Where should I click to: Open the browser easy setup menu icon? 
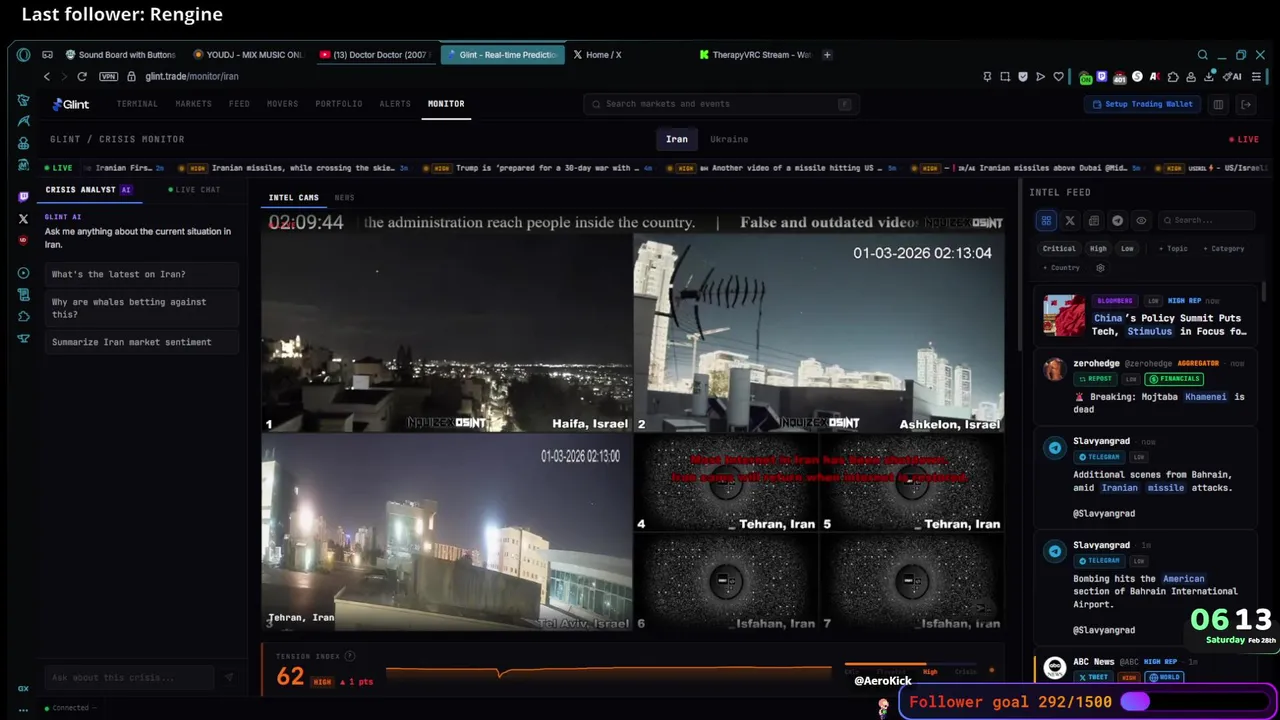click(1257, 76)
